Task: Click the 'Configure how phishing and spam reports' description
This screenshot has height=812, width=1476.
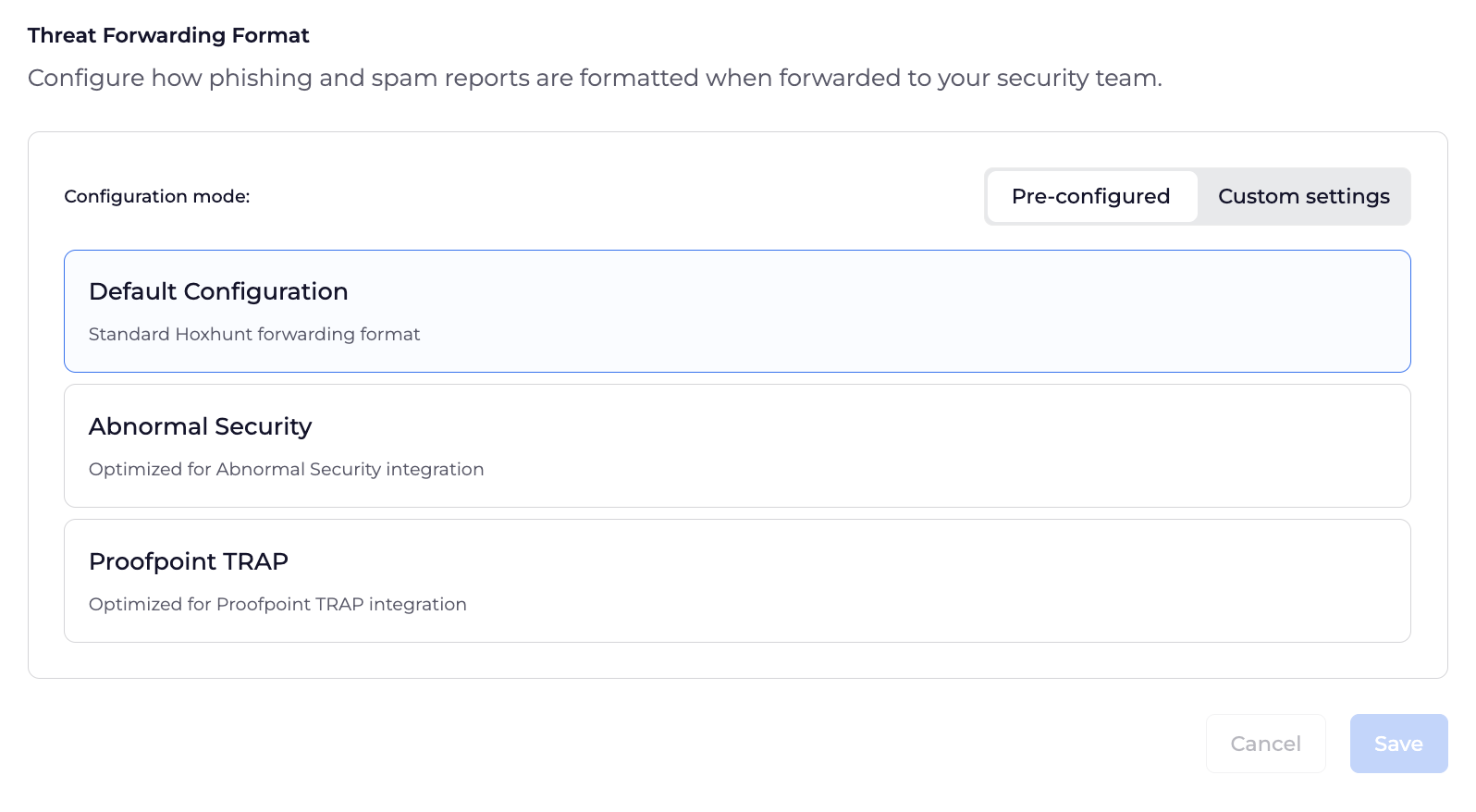Action: tap(595, 78)
